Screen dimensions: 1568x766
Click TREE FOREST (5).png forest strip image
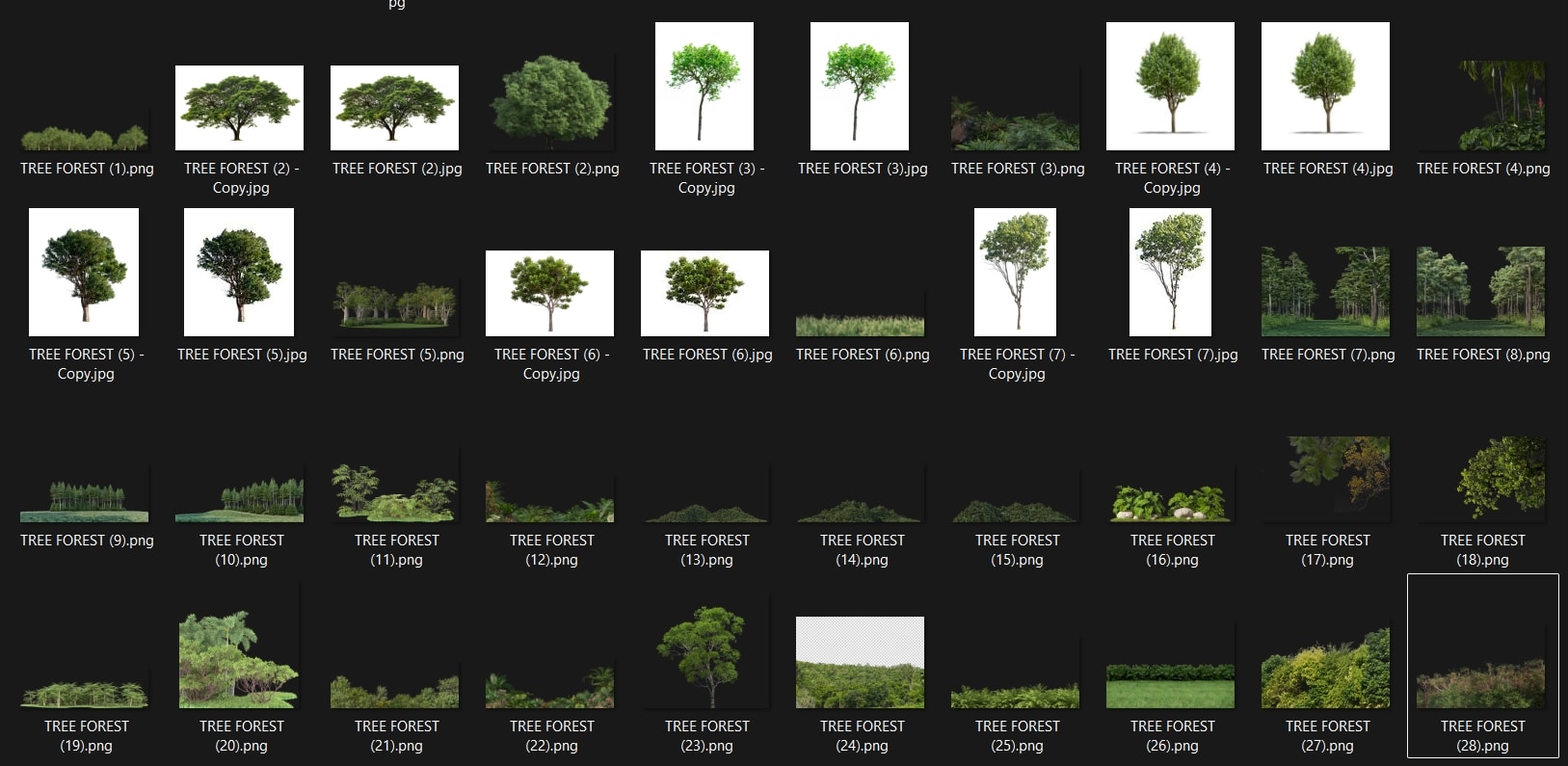tap(396, 304)
